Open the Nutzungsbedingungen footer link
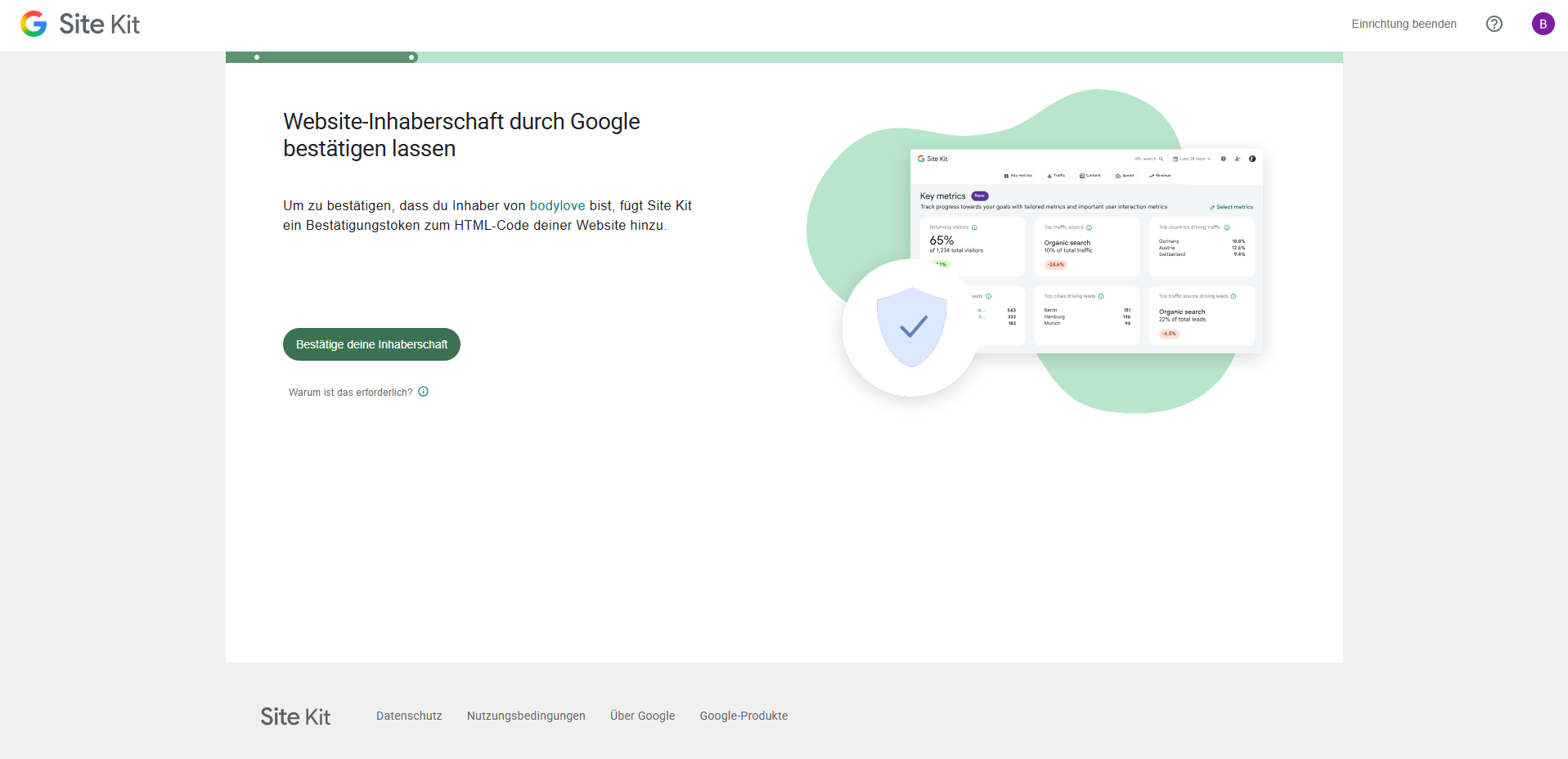Image resolution: width=1568 pixels, height=759 pixels. pyautogui.click(x=526, y=716)
